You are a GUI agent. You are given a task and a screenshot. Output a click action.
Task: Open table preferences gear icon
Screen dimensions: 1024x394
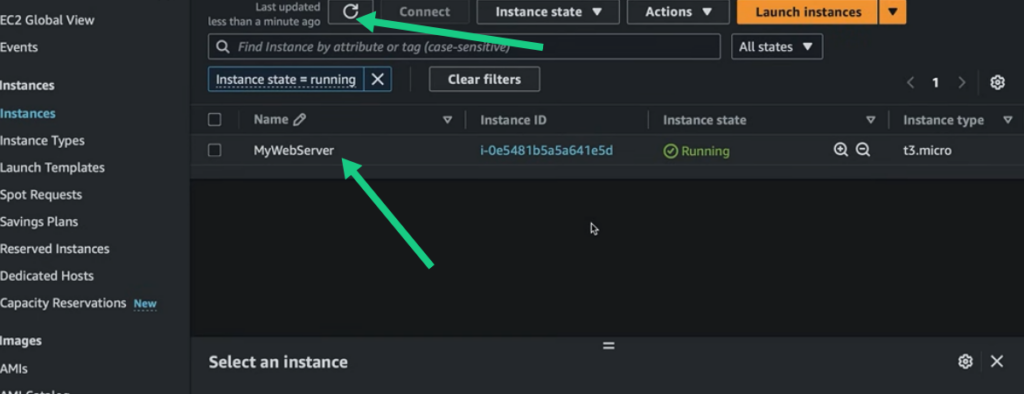click(x=997, y=82)
